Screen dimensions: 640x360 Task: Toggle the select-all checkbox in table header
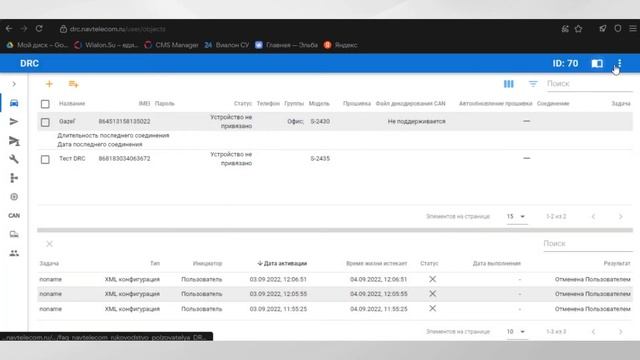(45, 104)
